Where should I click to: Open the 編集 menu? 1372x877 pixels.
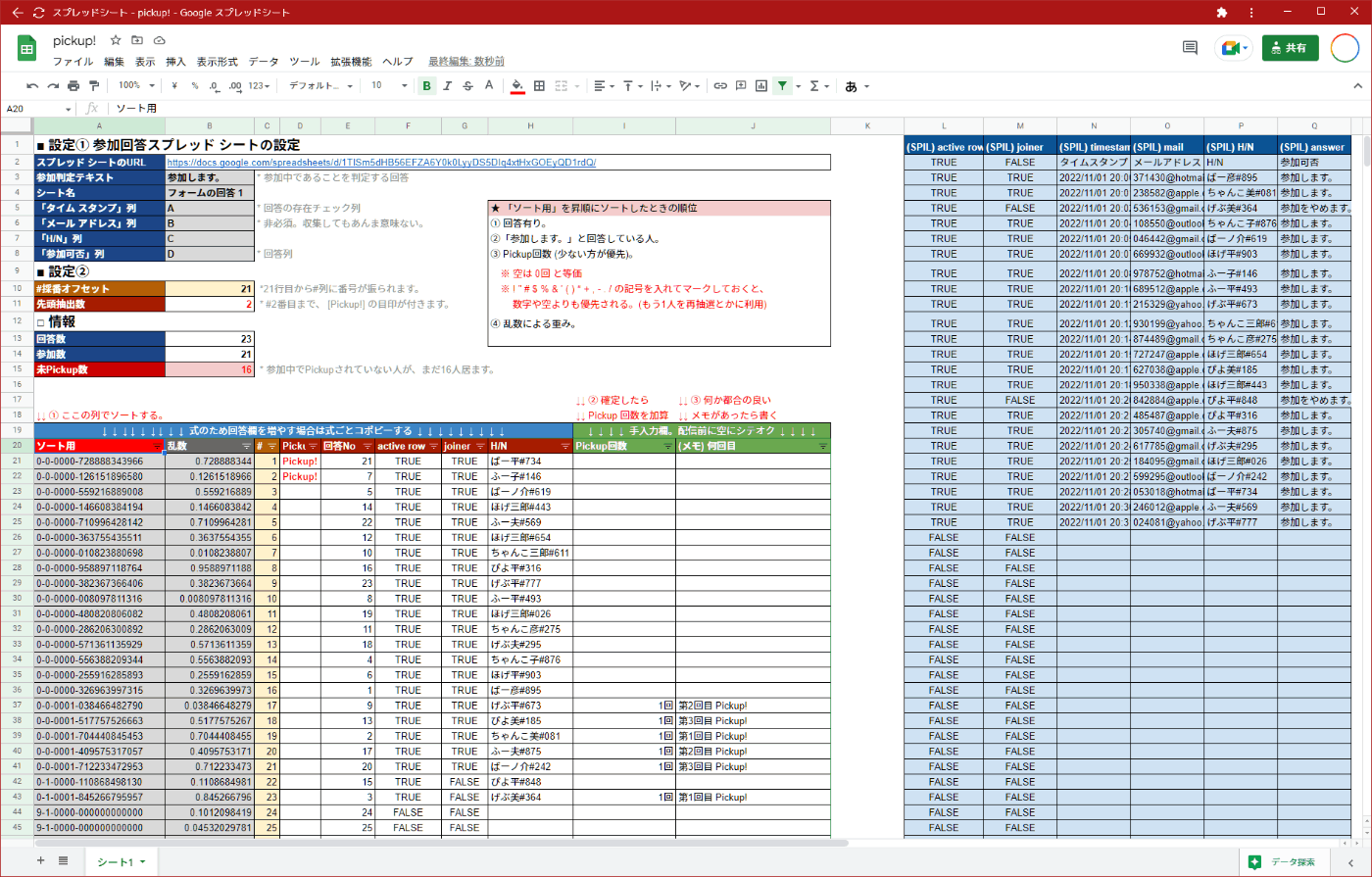pos(114,62)
